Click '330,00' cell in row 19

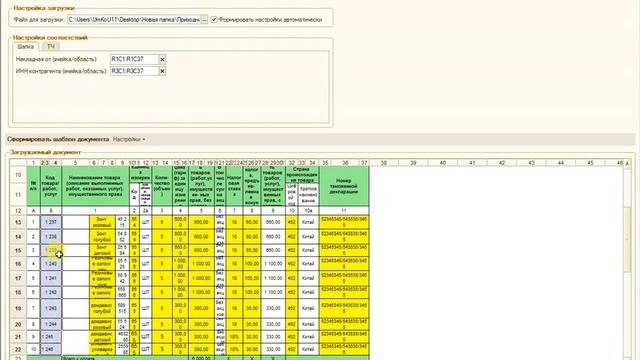[273, 309]
